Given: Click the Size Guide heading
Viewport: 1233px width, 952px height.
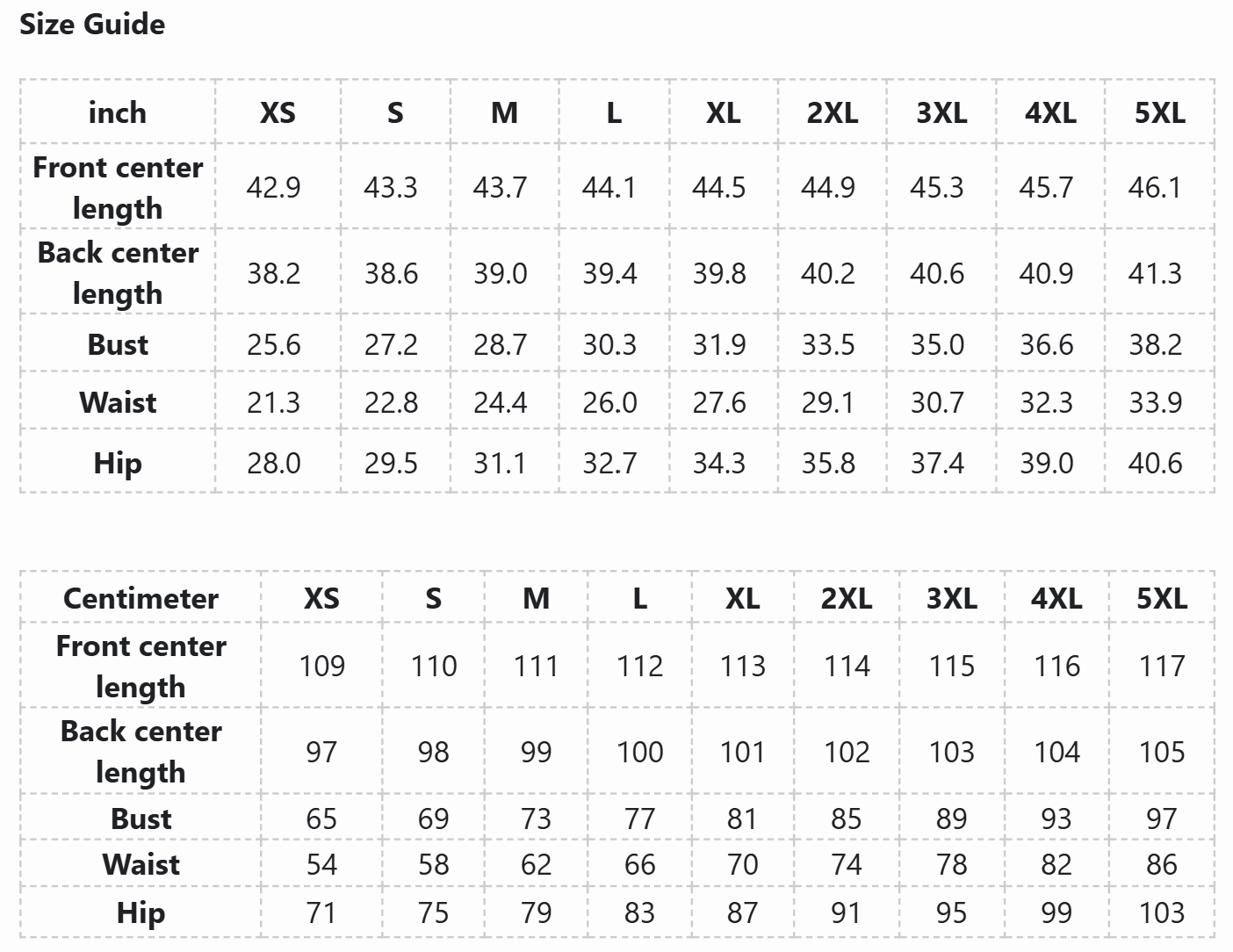Looking at the screenshot, I should (92, 25).
